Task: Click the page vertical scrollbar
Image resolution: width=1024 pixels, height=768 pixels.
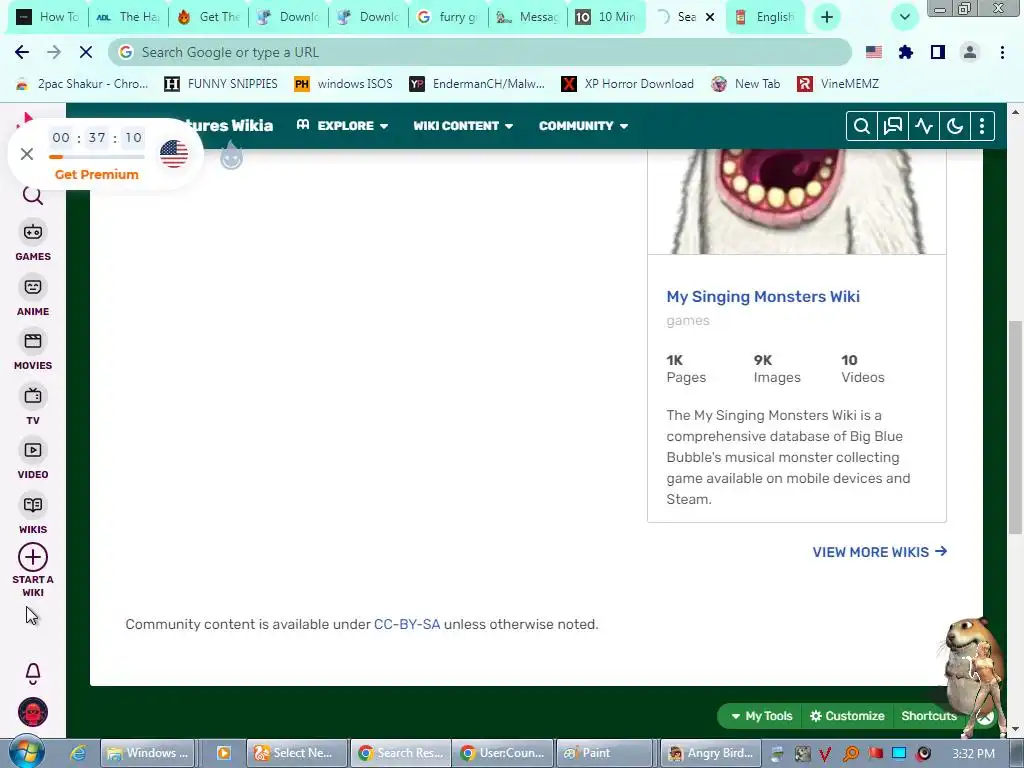Action: coord(1016,426)
